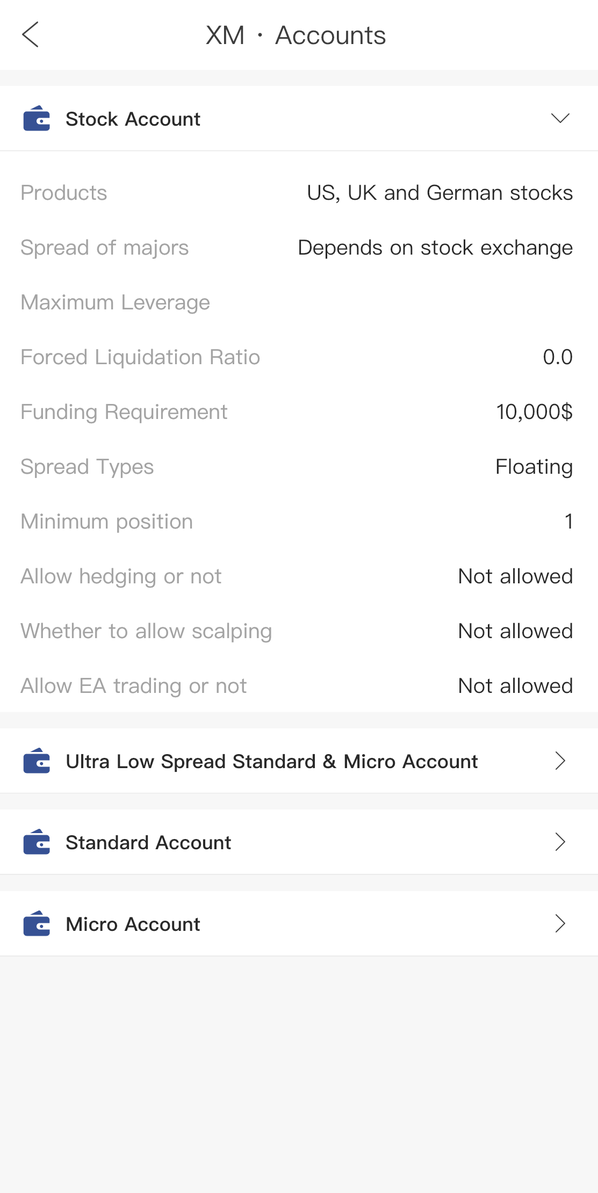Screen dimensions: 598x1193
Task: Click the Depends on stock exchange value
Action: click(x=435, y=248)
